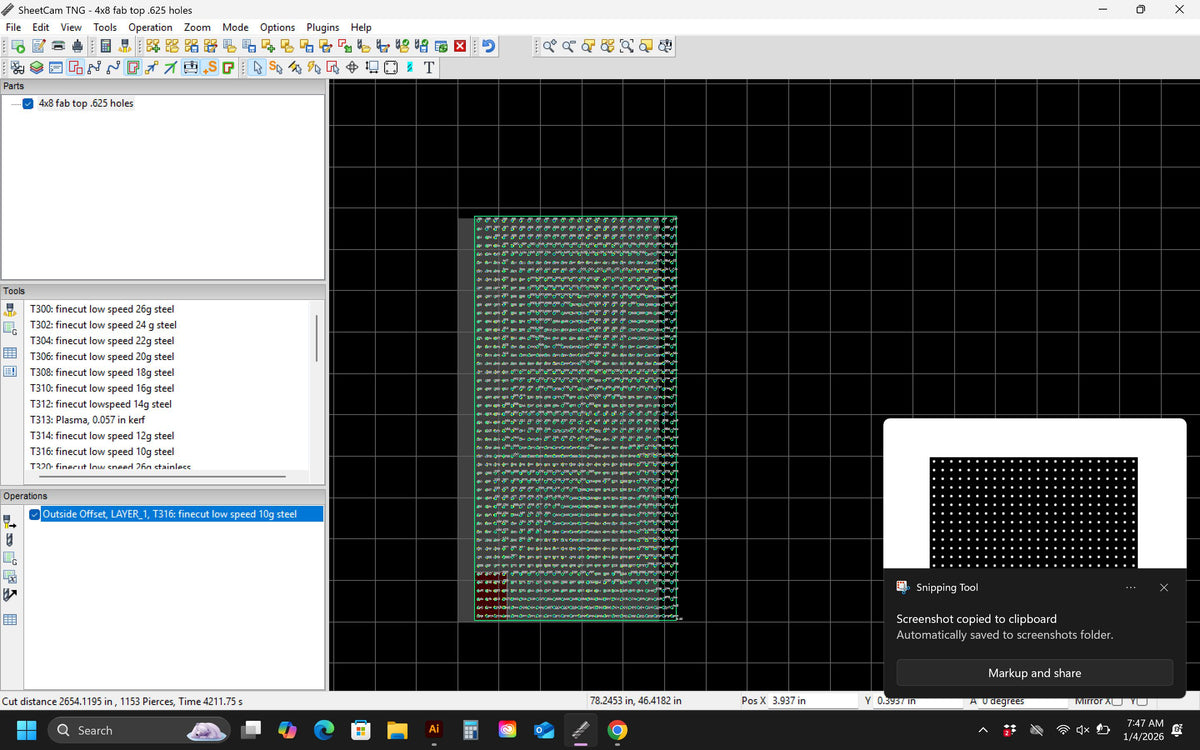
Task: Select T300: finecut low speed 26g steel
Action: [102, 309]
